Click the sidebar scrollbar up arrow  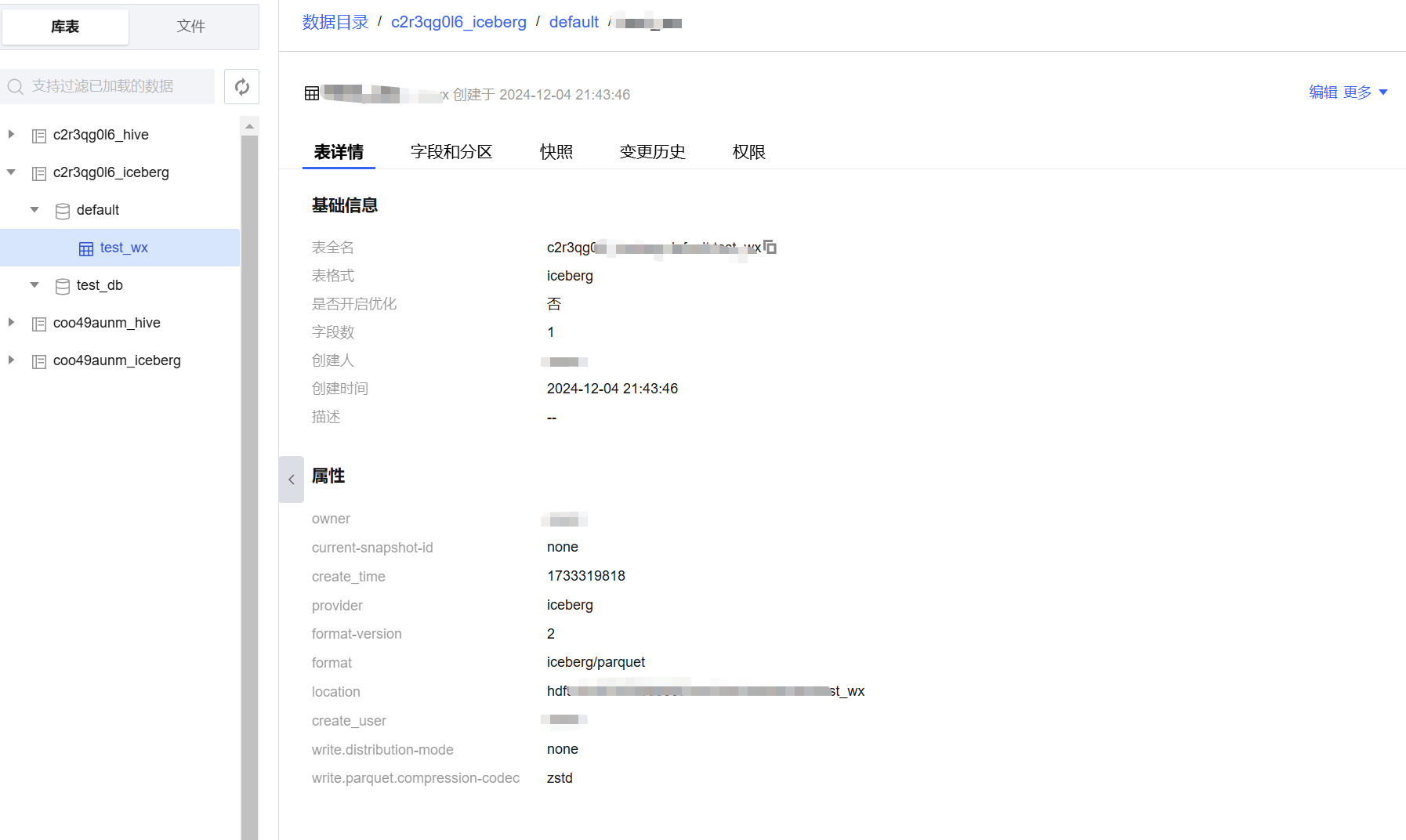tap(249, 126)
